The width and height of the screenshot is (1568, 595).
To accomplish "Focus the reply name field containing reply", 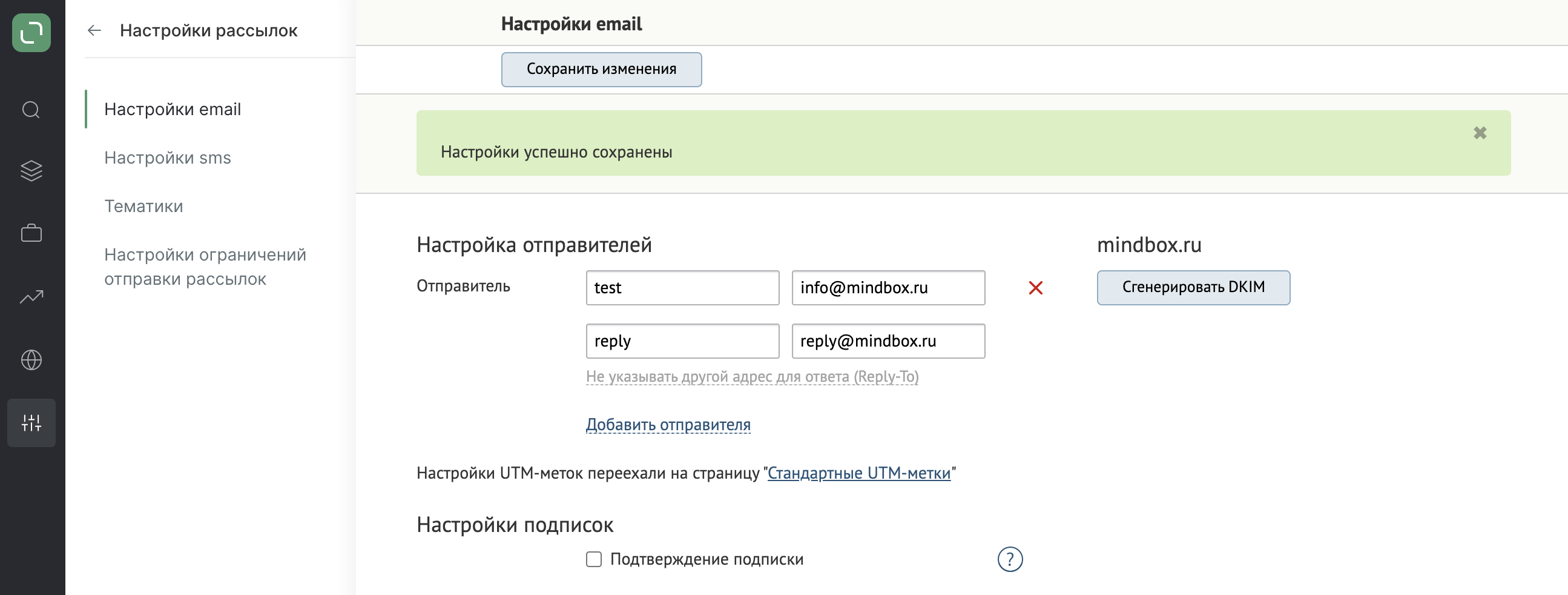I will tap(682, 341).
